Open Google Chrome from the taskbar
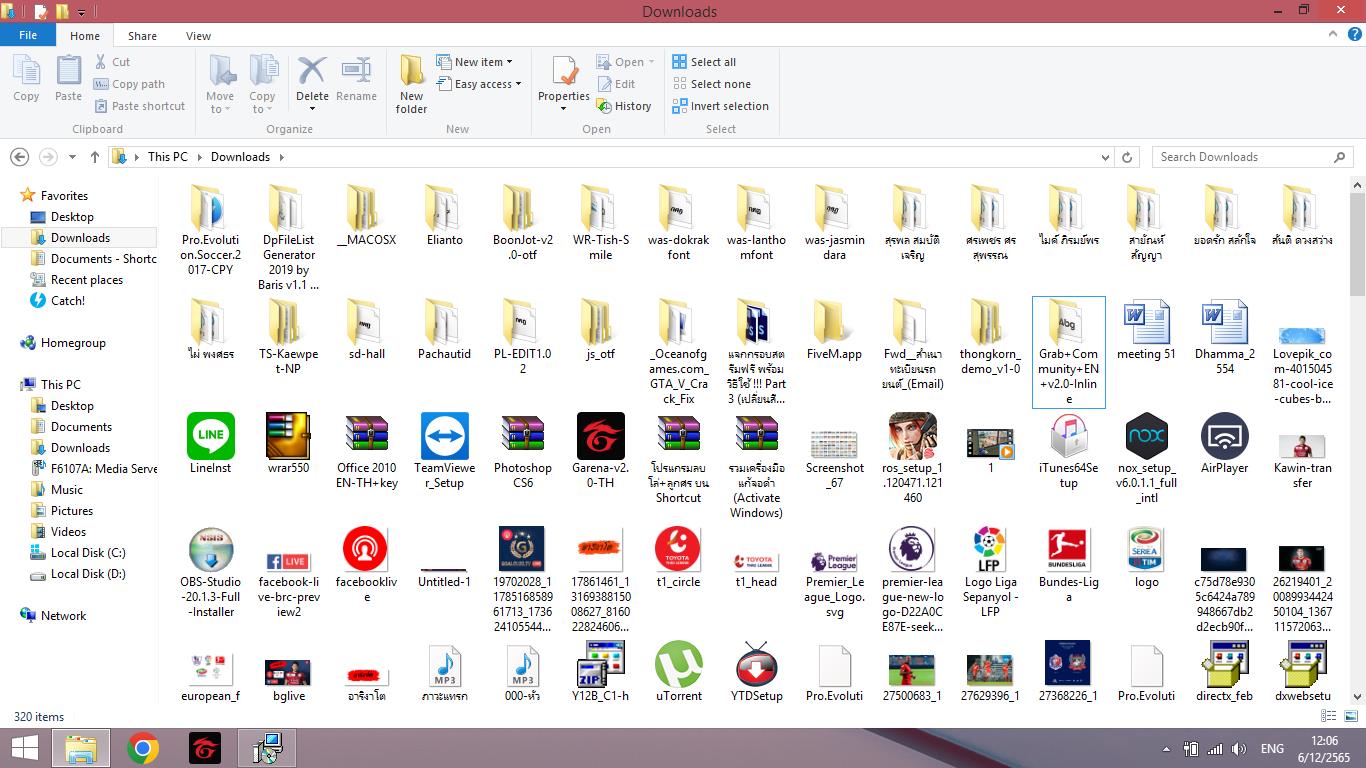The width and height of the screenshot is (1366, 768). coord(143,748)
